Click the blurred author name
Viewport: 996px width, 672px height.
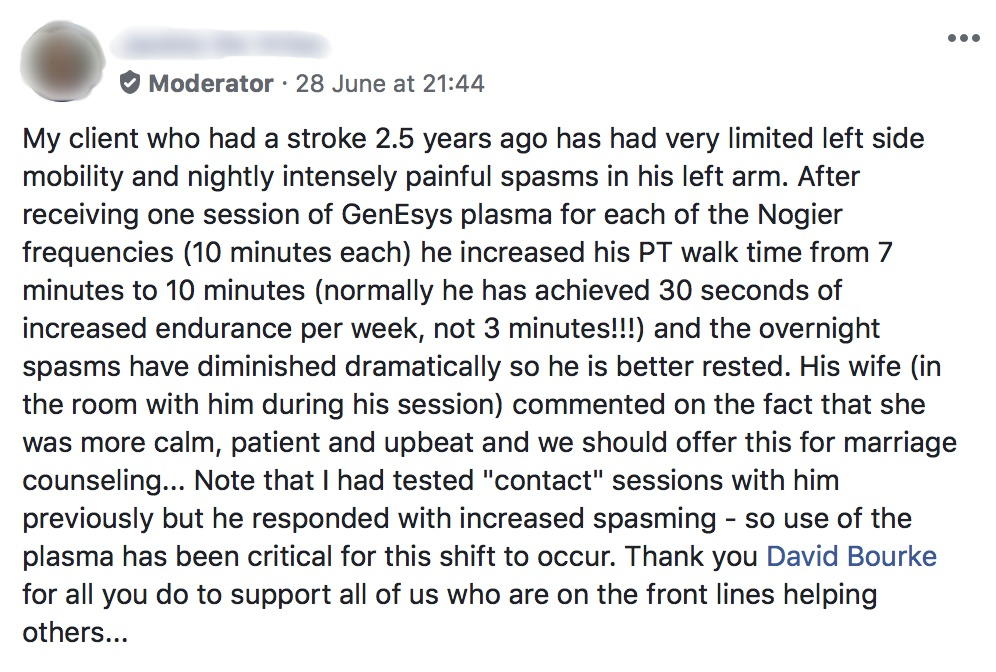point(222,45)
